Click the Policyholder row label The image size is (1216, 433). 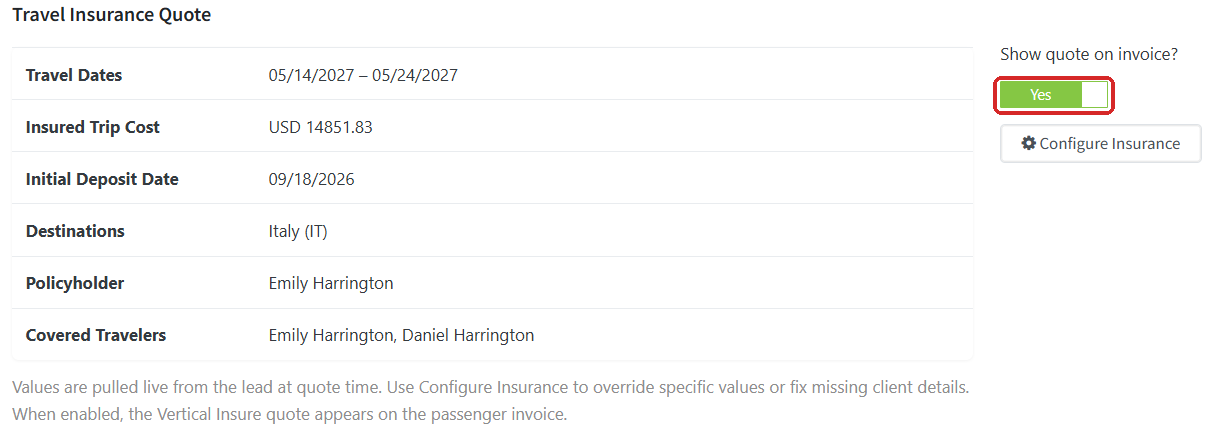pyautogui.click(x=75, y=283)
